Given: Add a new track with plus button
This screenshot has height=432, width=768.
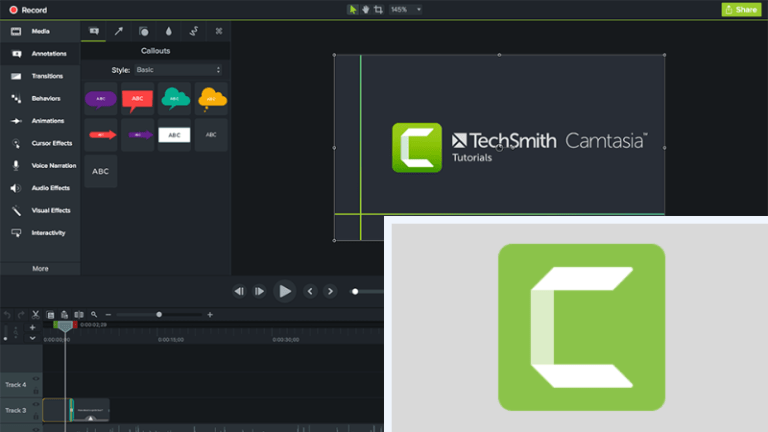Looking at the screenshot, I should click(x=32, y=327).
